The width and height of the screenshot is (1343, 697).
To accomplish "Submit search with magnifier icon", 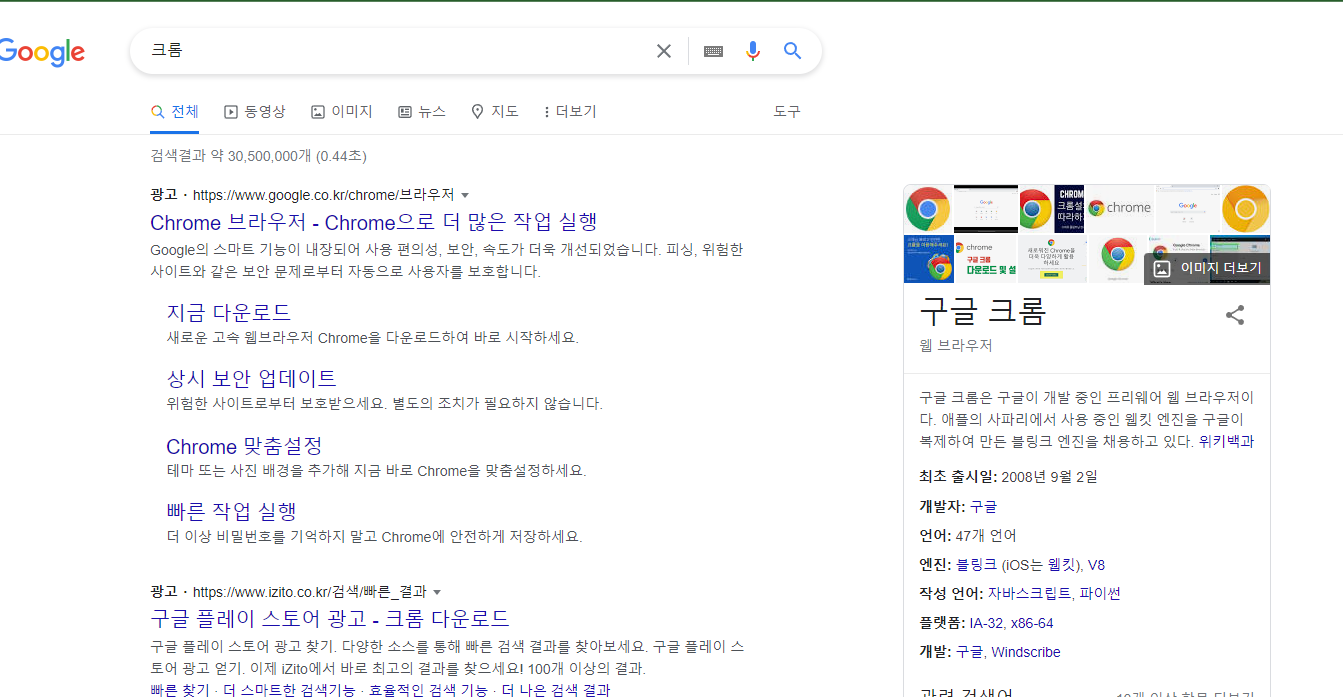I will click(793, 51).
